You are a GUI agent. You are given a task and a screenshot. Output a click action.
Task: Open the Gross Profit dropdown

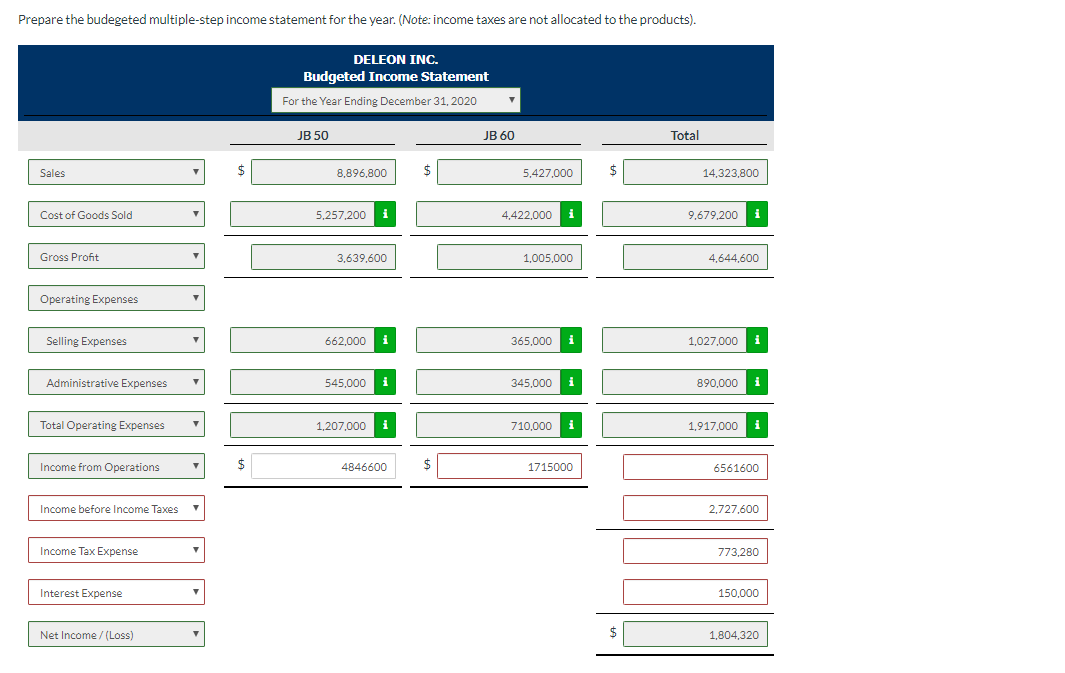point(116,256)
